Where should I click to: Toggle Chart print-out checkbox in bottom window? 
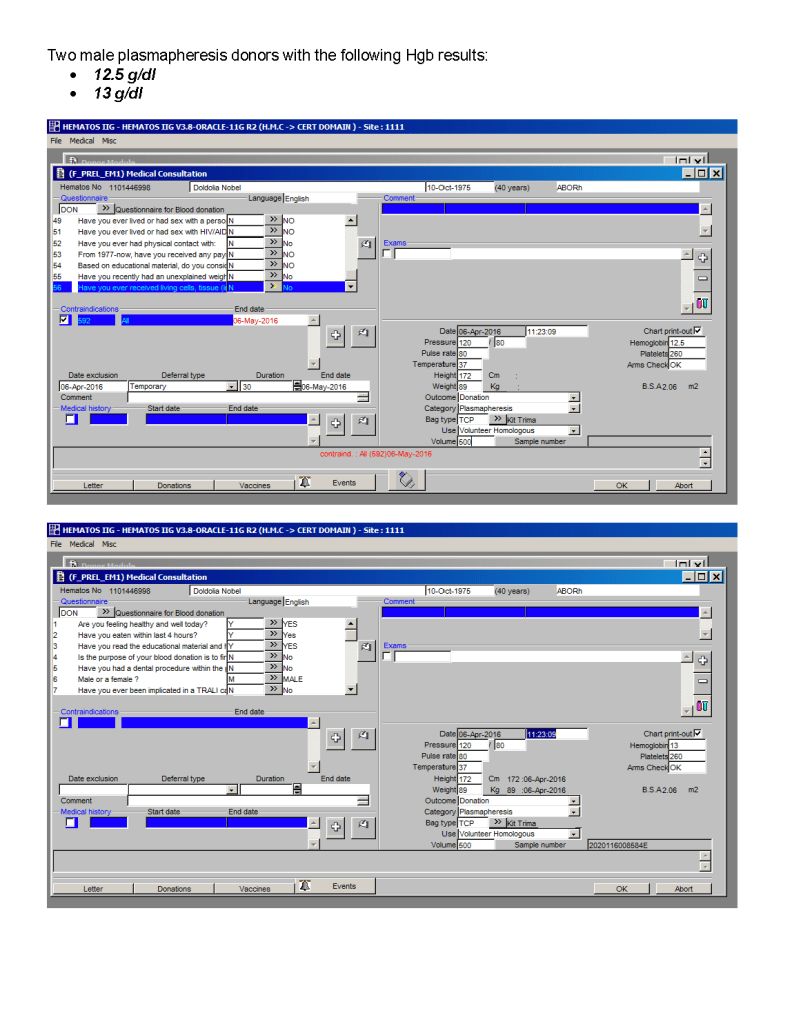pyautogui.click(x=698, y=733)
